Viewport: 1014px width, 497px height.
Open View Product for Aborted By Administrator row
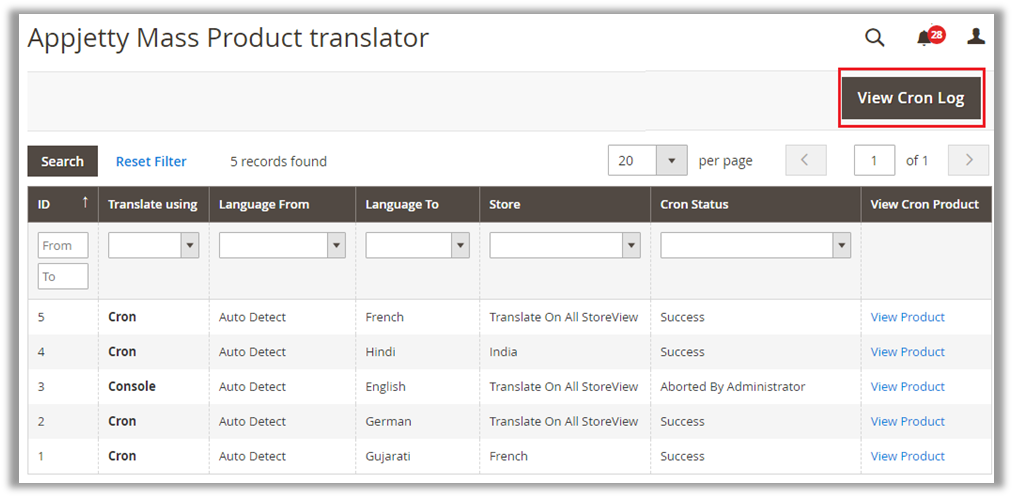click(907, 387)
